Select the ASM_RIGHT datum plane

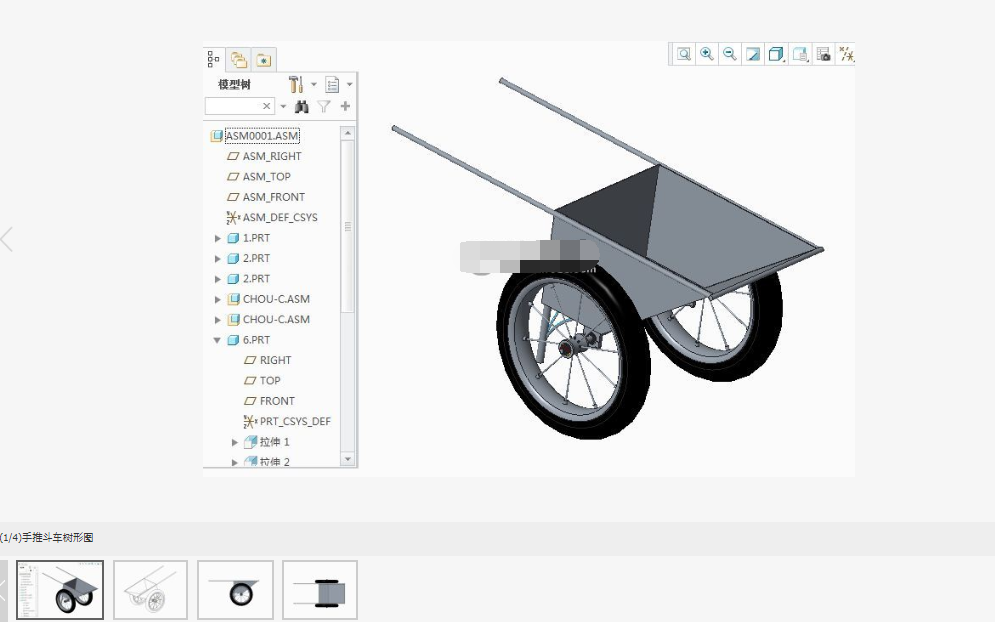pyautogui.click(x=272, y=156)
